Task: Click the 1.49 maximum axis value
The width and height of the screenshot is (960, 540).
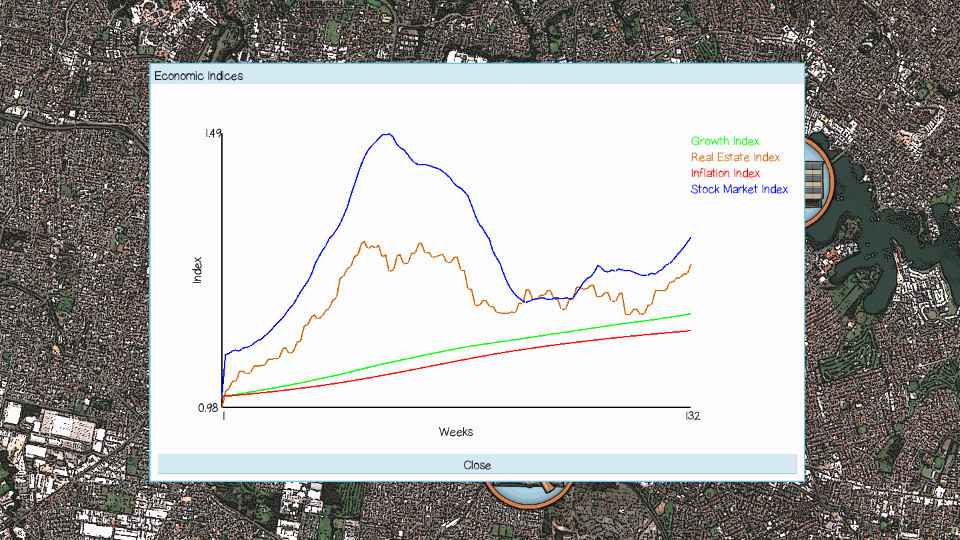Action: coord(212,133)
